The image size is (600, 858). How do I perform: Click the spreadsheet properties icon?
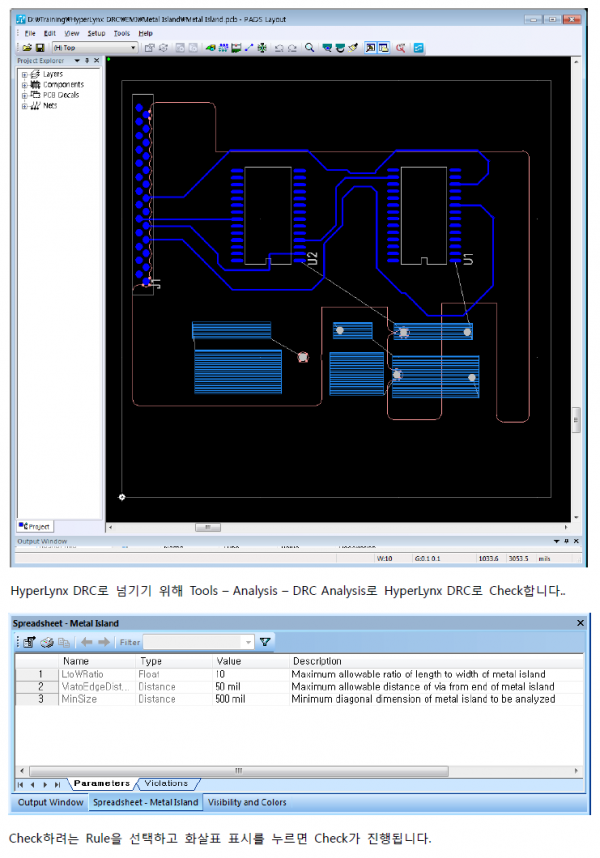pos(30,642)
